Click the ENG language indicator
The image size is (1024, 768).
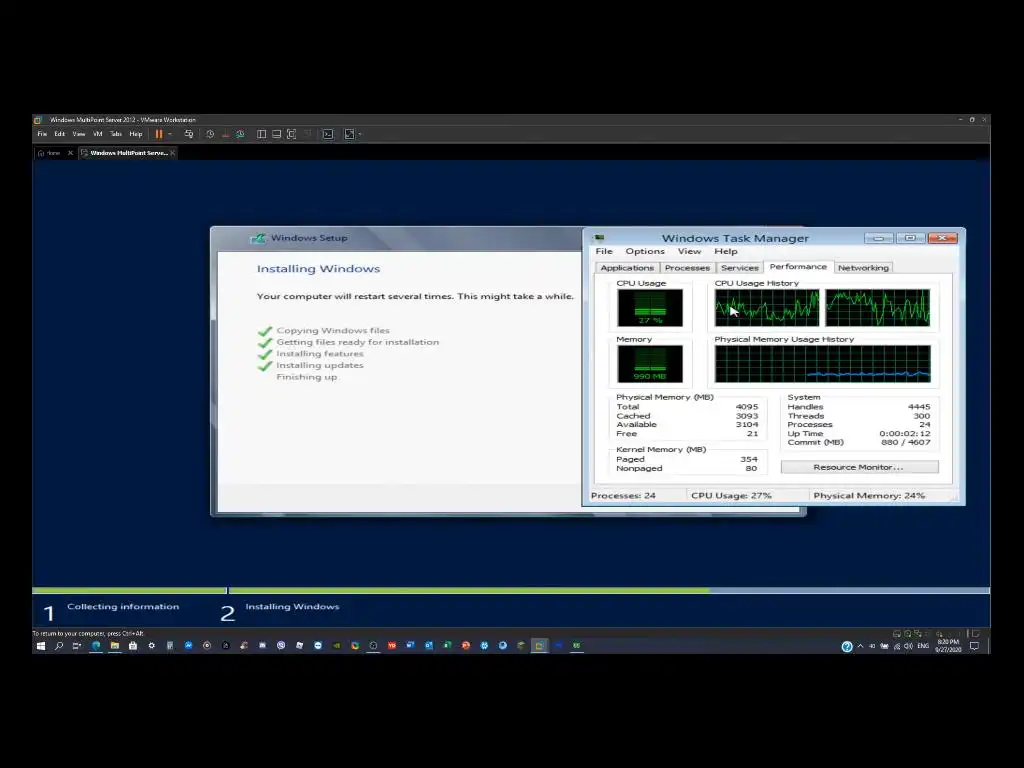[x=923, y=646]
